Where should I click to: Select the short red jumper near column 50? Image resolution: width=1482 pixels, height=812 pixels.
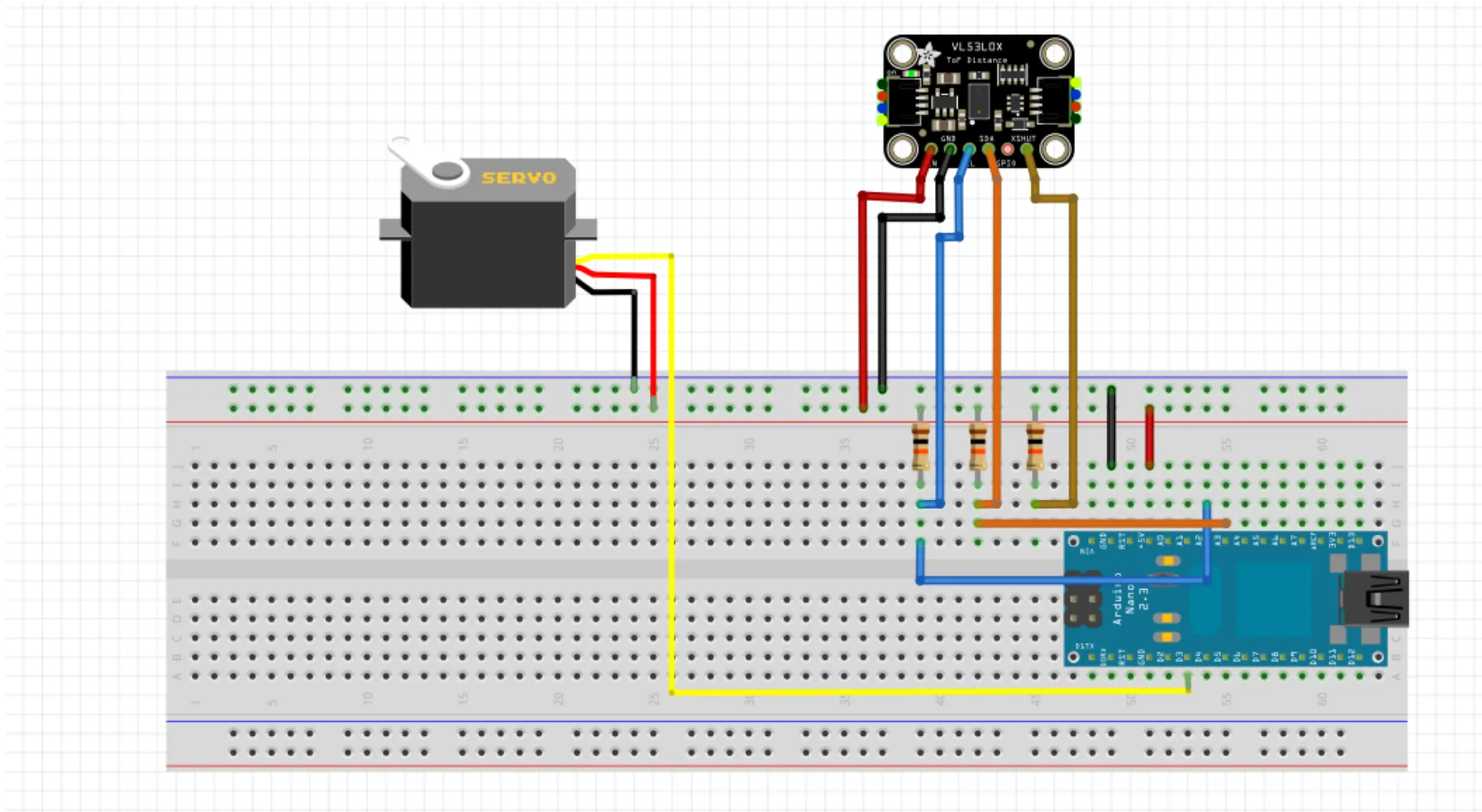pos(1149,436)
